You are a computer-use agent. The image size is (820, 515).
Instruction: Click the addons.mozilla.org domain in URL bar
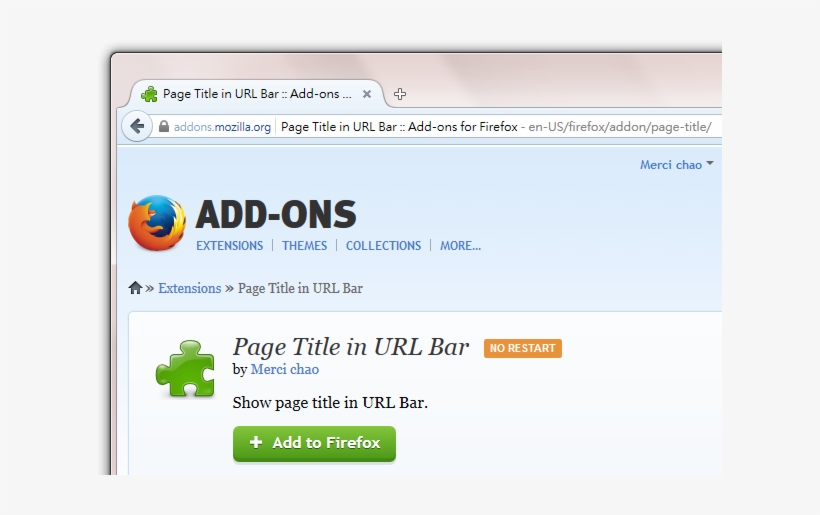[222, 127]
